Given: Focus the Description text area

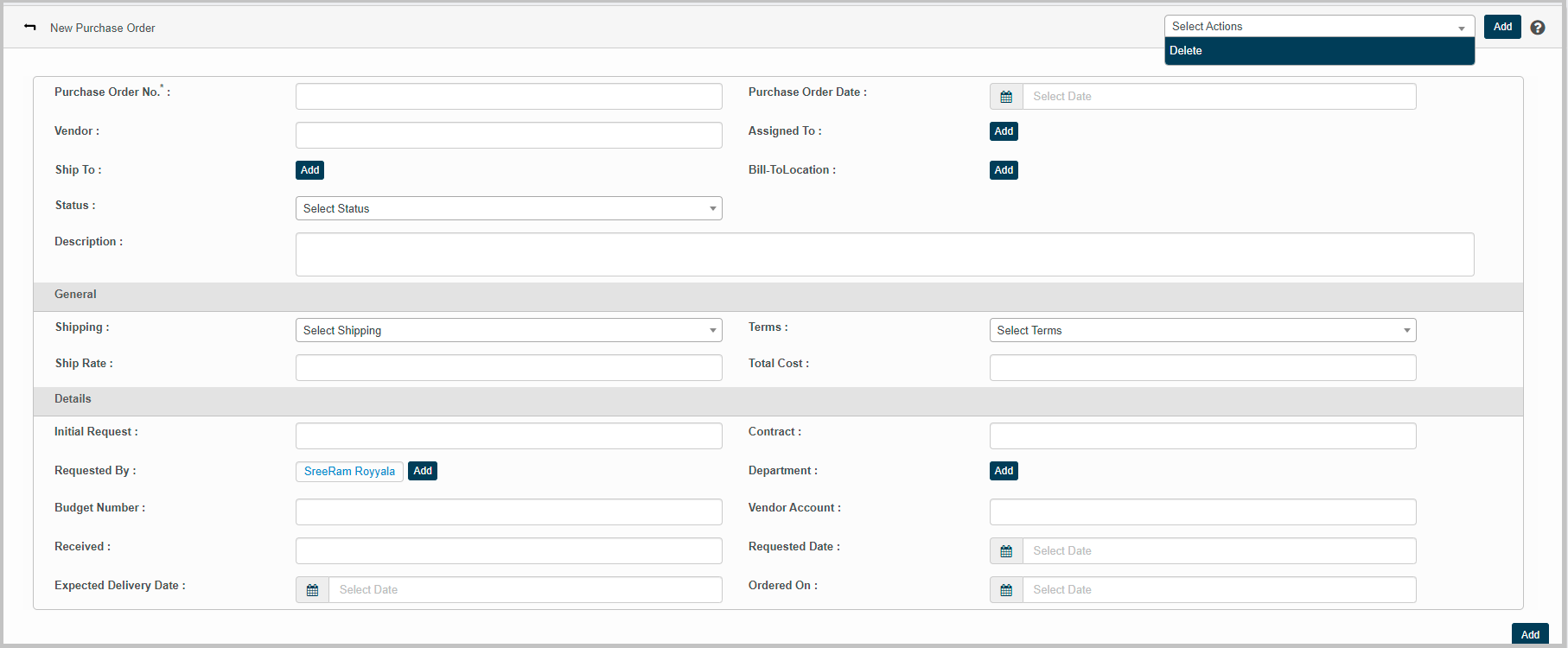Looking at the screenshot, I should (x=884, y=255).
